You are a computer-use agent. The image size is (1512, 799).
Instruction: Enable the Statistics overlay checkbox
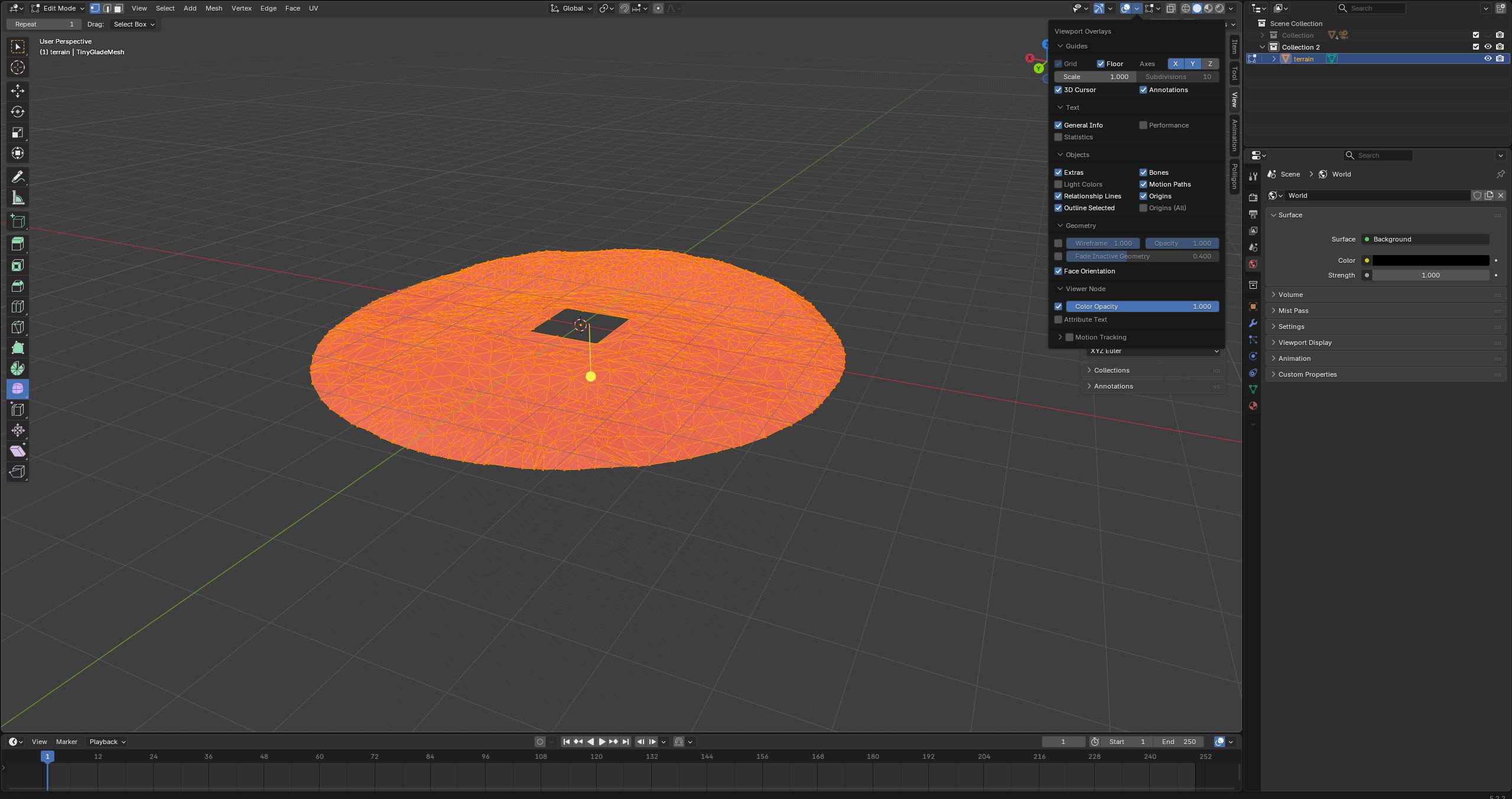click(x=1058, y=137)
